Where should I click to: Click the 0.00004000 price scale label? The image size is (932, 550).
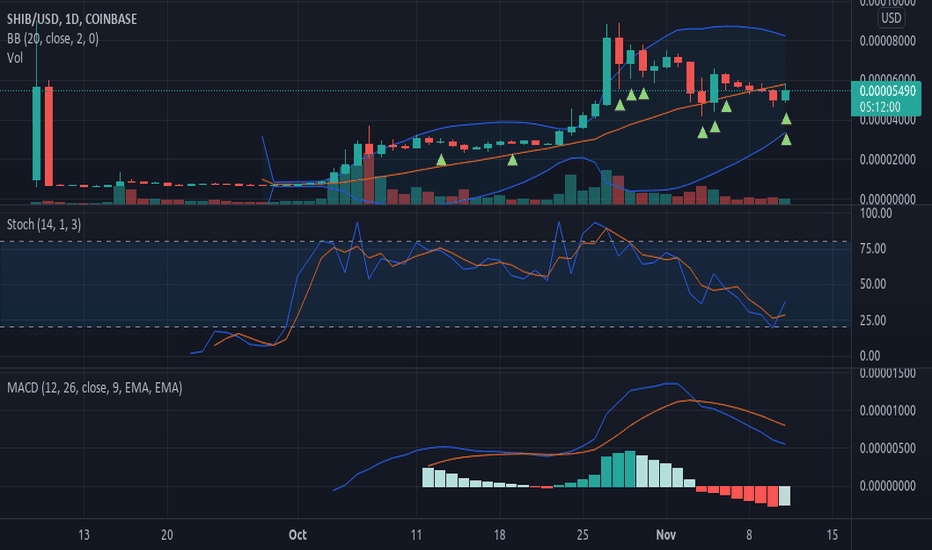887,120
